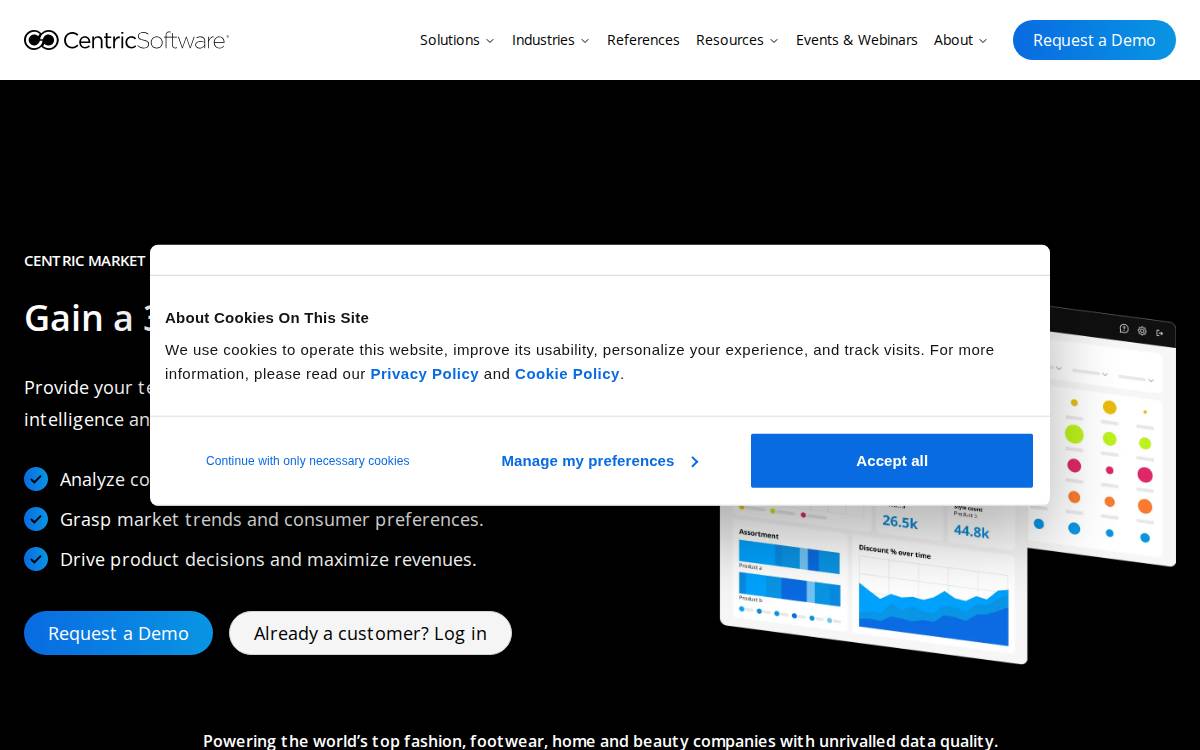
Task: Click Drive product decisions and maximize revenues text
Action: click(268, 559)
